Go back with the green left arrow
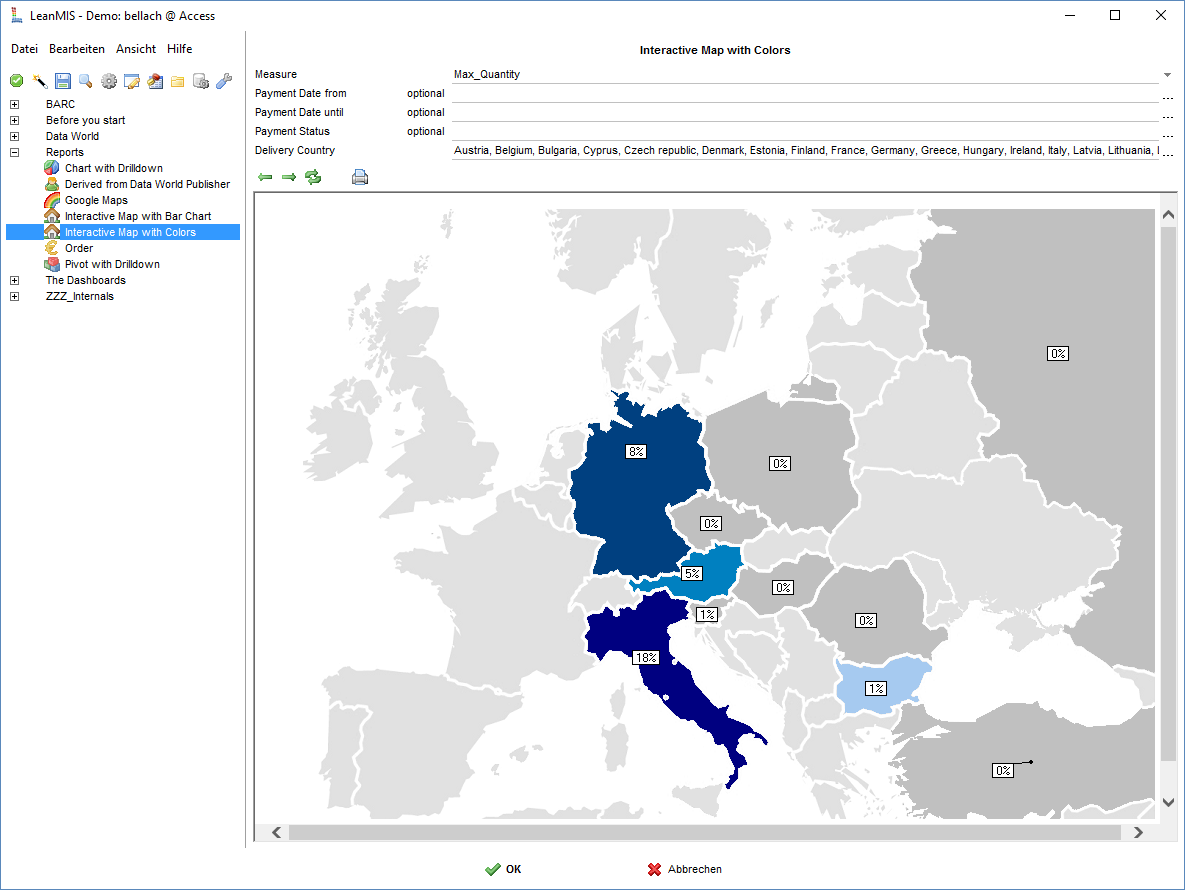 (x=265, y=177)
